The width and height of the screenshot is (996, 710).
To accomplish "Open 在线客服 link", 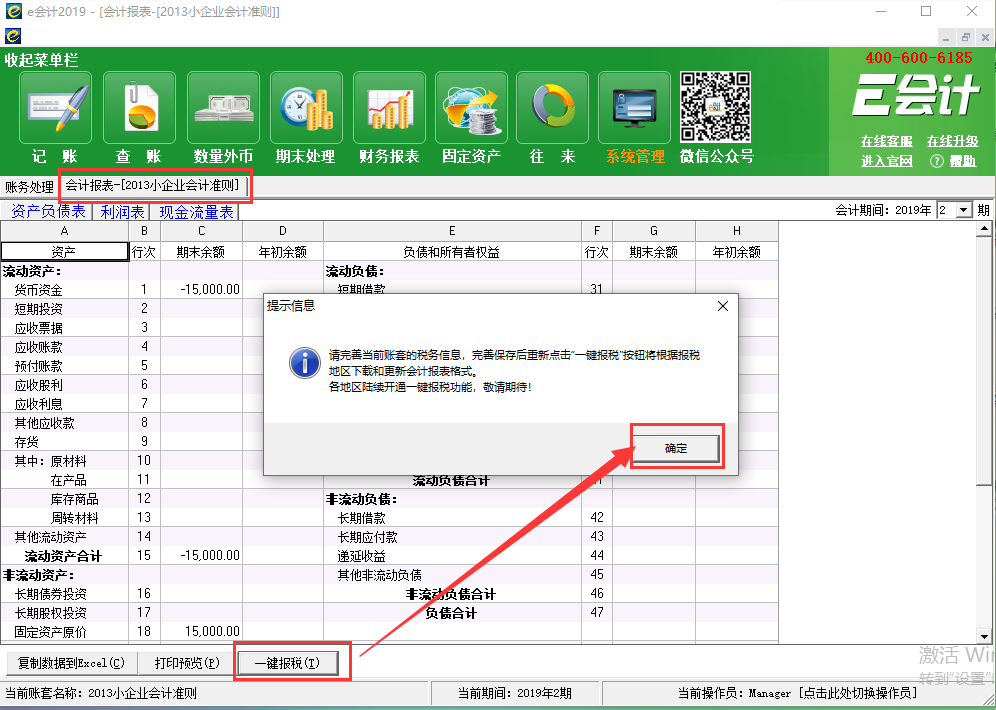I will pyautogui.click(x=886, y=141).
